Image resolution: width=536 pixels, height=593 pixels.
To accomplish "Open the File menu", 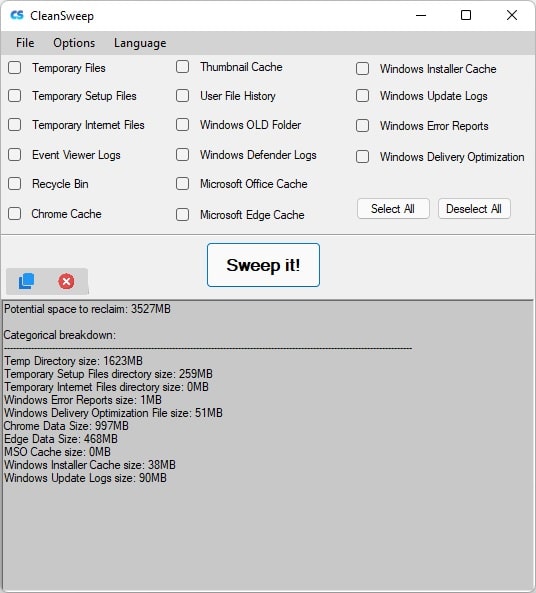I will [25, 43].
